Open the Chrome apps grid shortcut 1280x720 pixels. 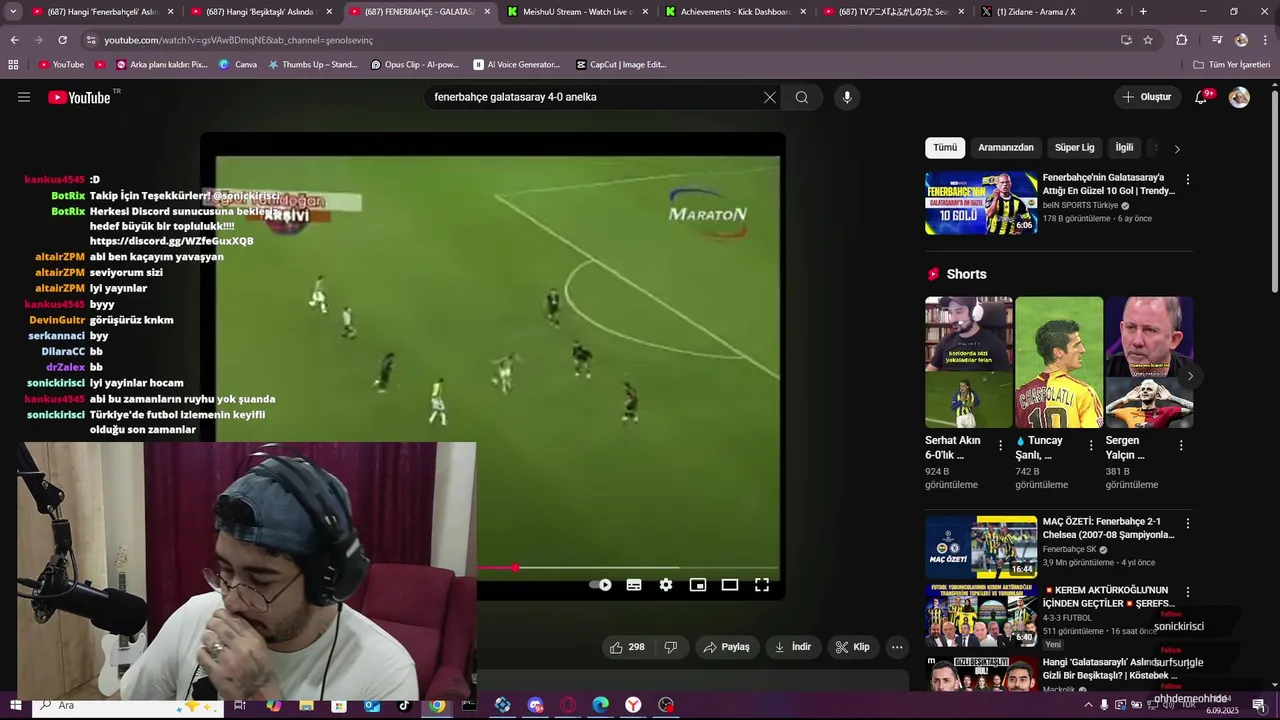click(13, 64)
